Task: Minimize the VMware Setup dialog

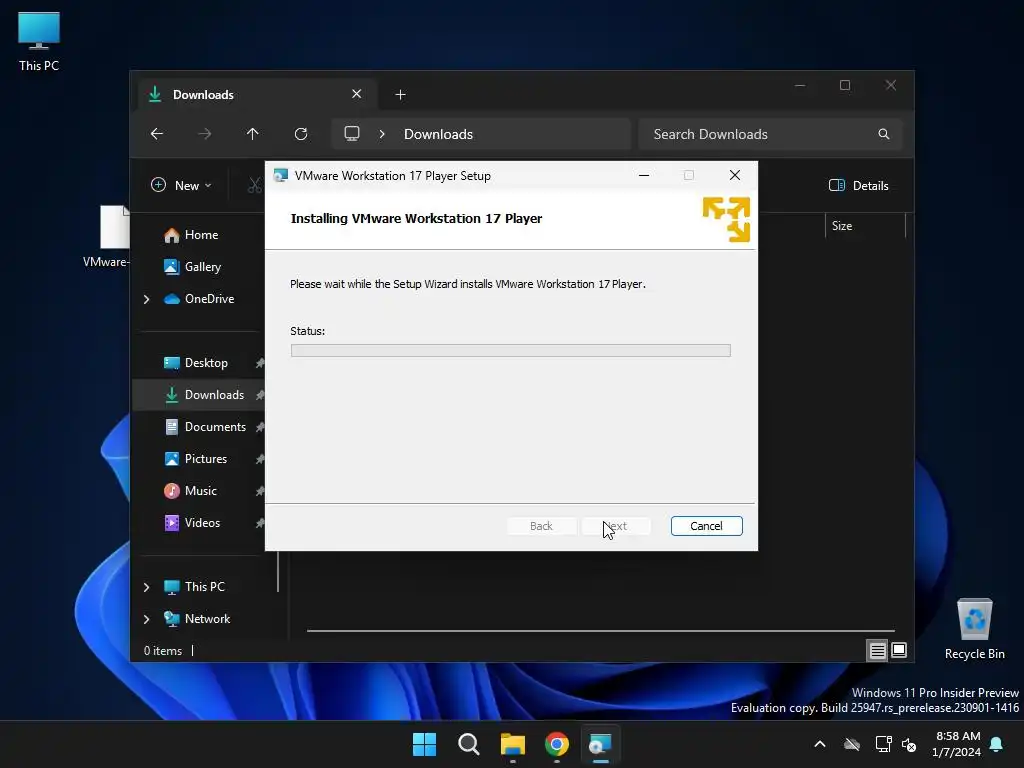Action: [x=644, y=175]
